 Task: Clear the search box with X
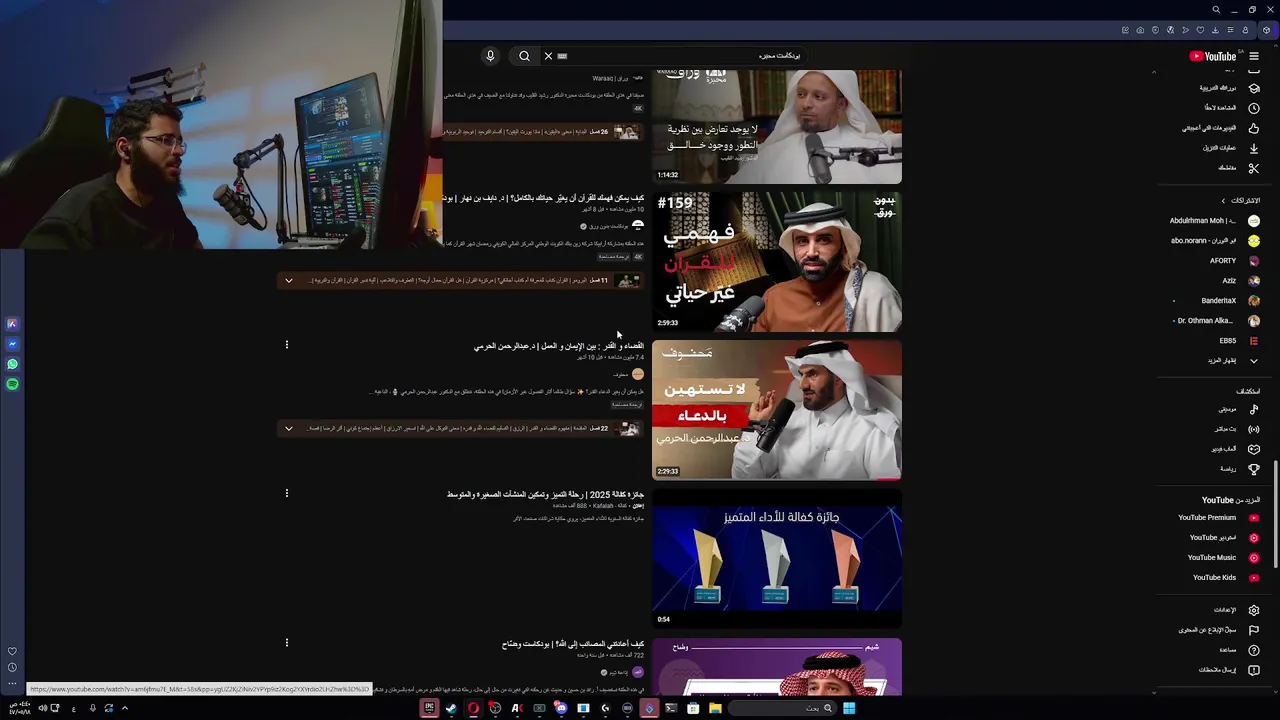[548, 56]
